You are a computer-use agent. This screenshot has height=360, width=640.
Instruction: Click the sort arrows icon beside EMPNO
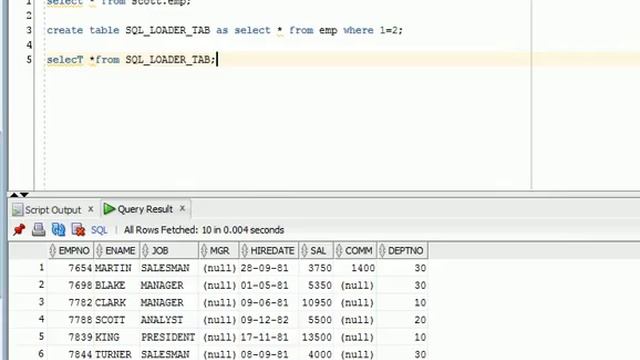(53, 250)
